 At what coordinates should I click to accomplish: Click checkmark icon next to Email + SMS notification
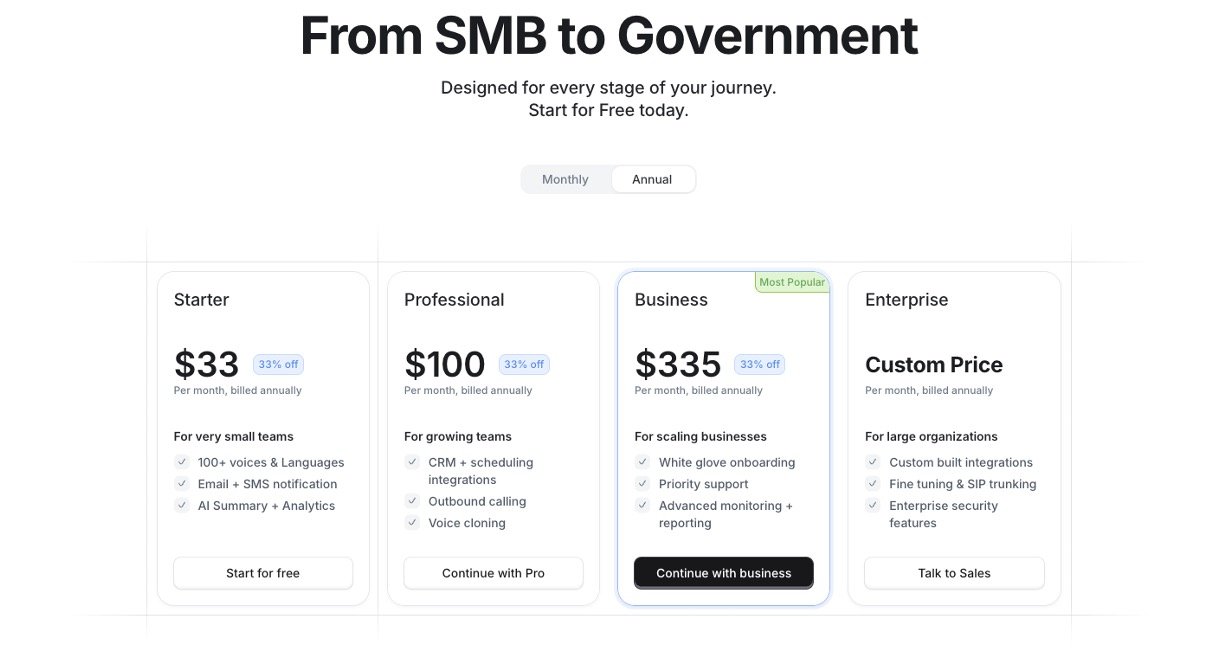[x=182, y=484]
